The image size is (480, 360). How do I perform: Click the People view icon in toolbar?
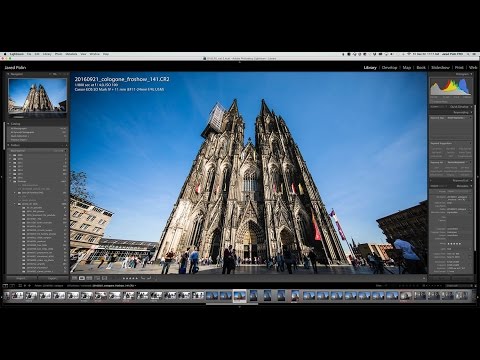pyautogui.click(x=105, y=278)
